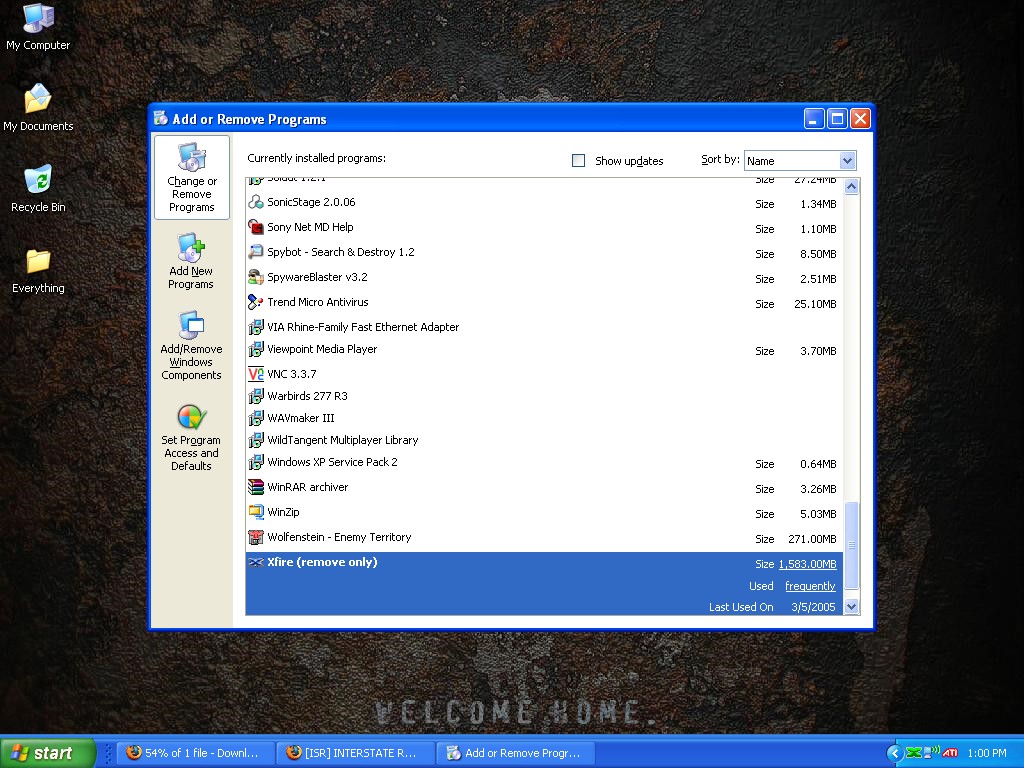Select WildTangent Multiplayer Library entry
Screen dimensions: 1024x768
543,440
